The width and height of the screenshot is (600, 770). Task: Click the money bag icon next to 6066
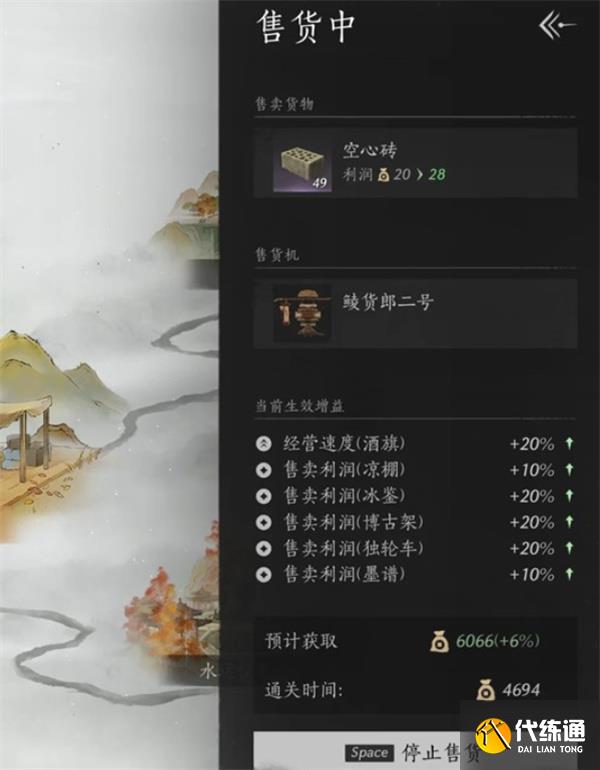[x=439, y=641]
